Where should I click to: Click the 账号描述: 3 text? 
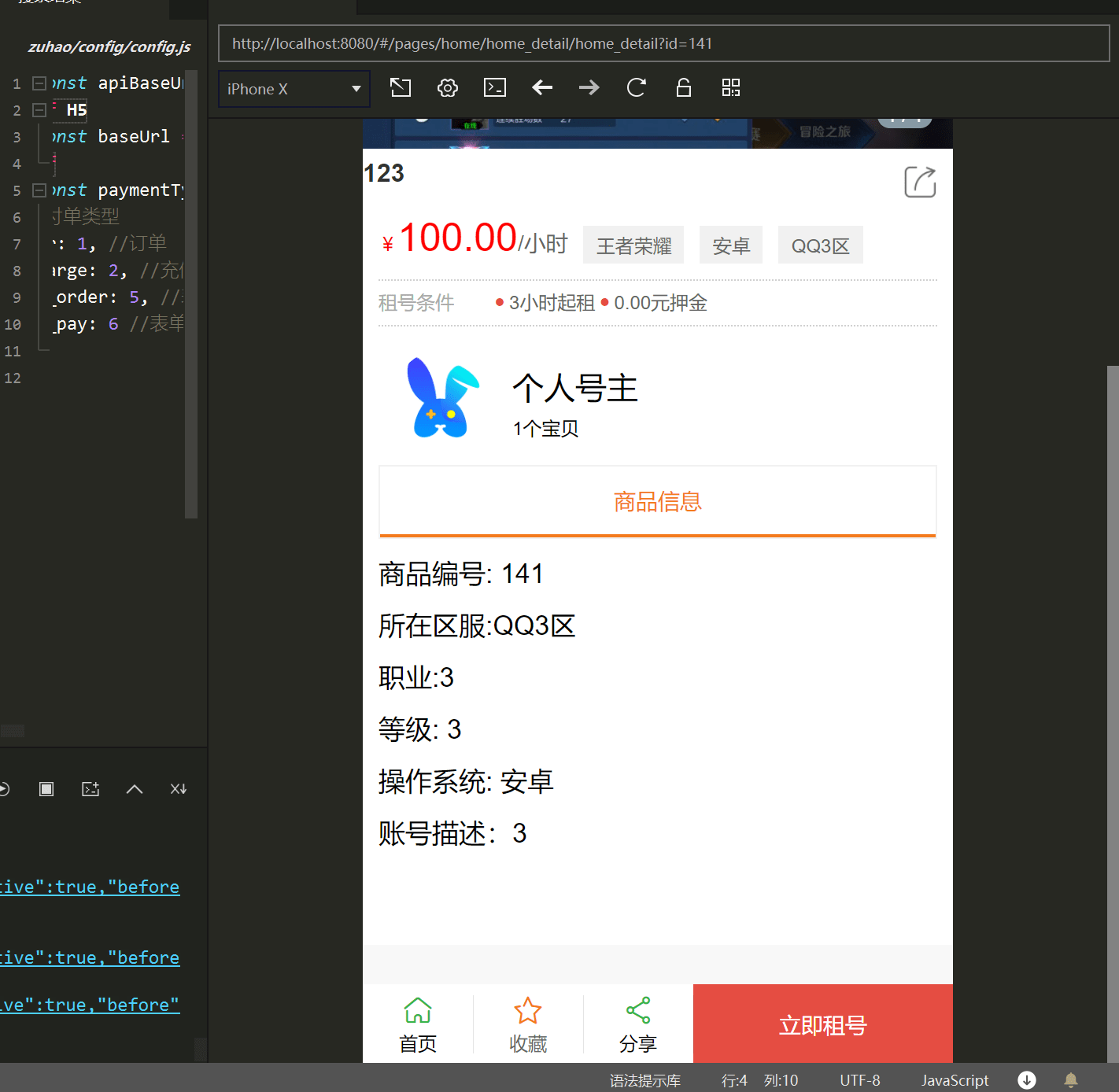pos(452,833)
